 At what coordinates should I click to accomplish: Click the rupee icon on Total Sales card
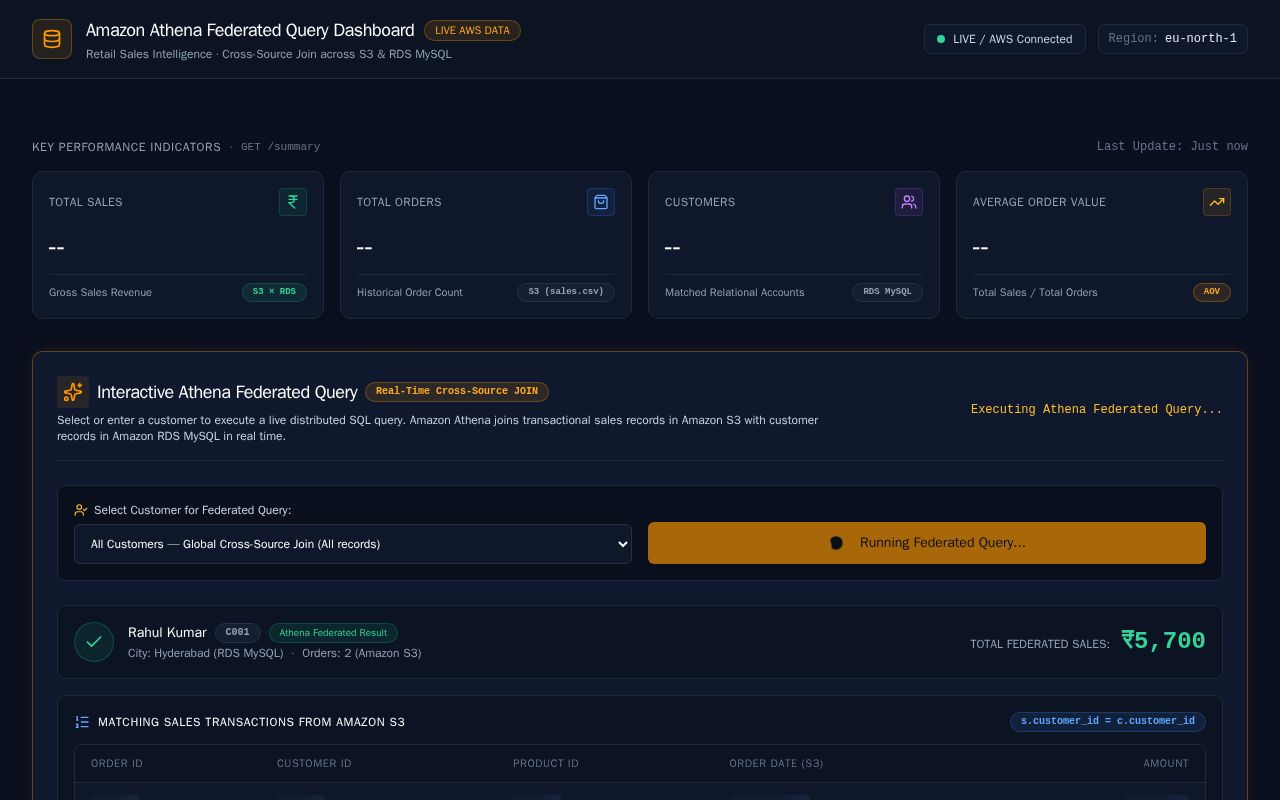[293, 202]
